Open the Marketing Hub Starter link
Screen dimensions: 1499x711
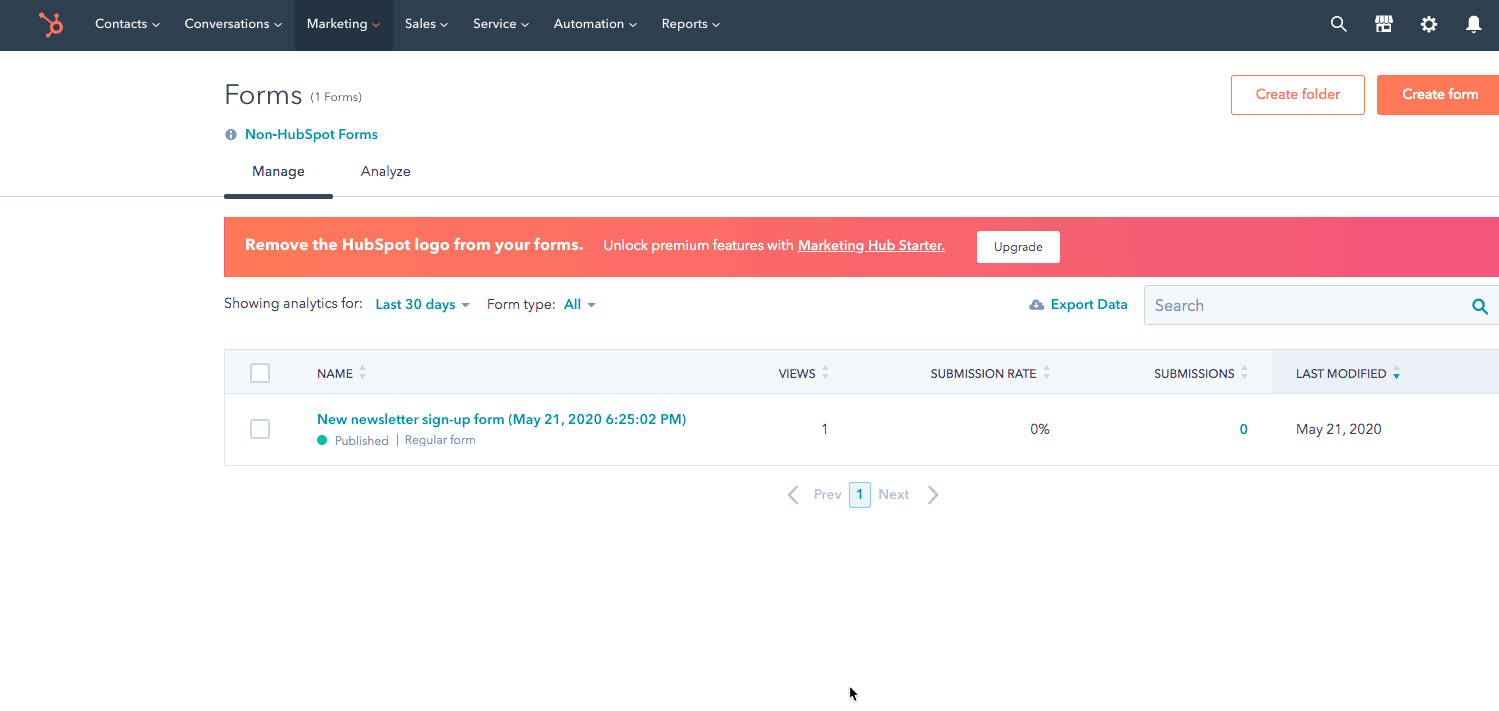pyautogui.click(x=871, y=246)
